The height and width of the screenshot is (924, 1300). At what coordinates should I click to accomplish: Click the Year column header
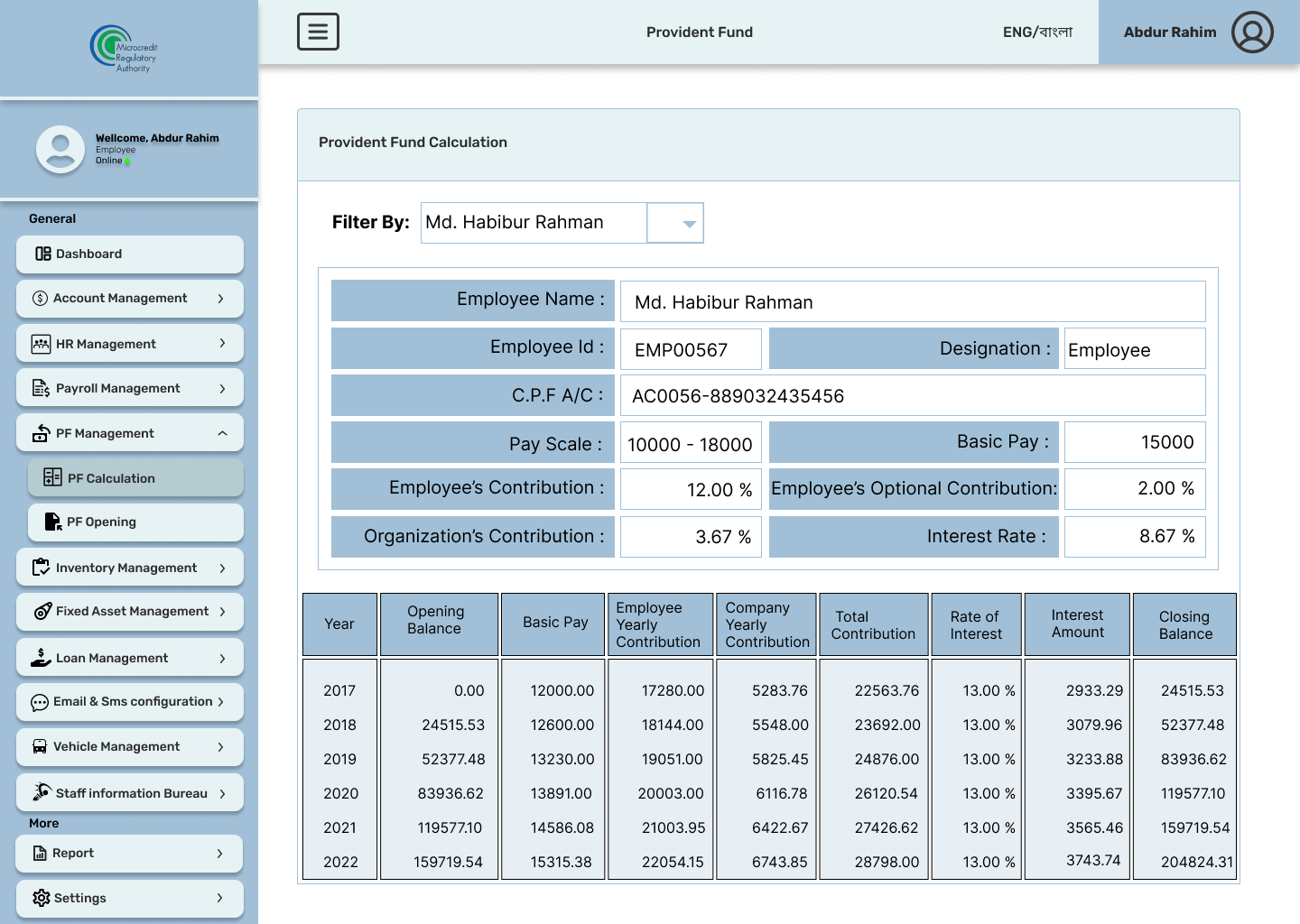pos(339,624)
